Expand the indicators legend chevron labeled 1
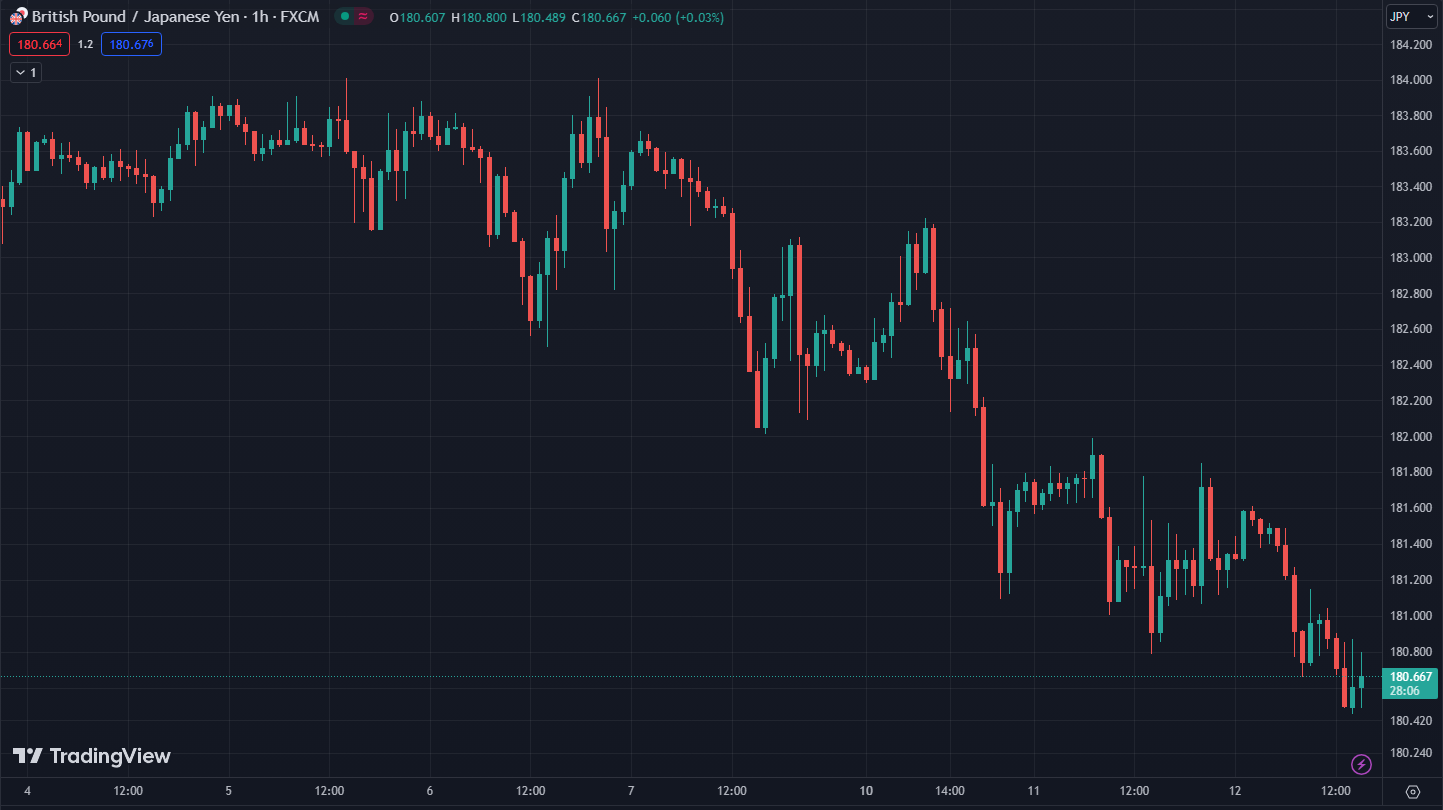The image size is (1443, 810). pyautogui.click(x=25, y=72)
